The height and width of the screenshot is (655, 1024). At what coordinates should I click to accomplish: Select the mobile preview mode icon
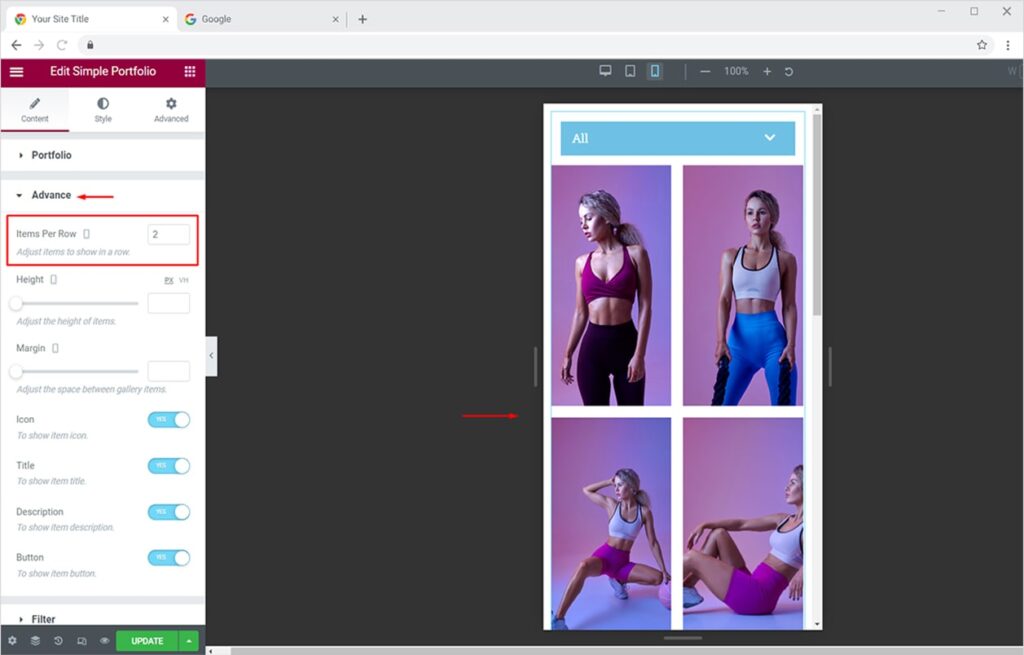click(x=654, y=72)
